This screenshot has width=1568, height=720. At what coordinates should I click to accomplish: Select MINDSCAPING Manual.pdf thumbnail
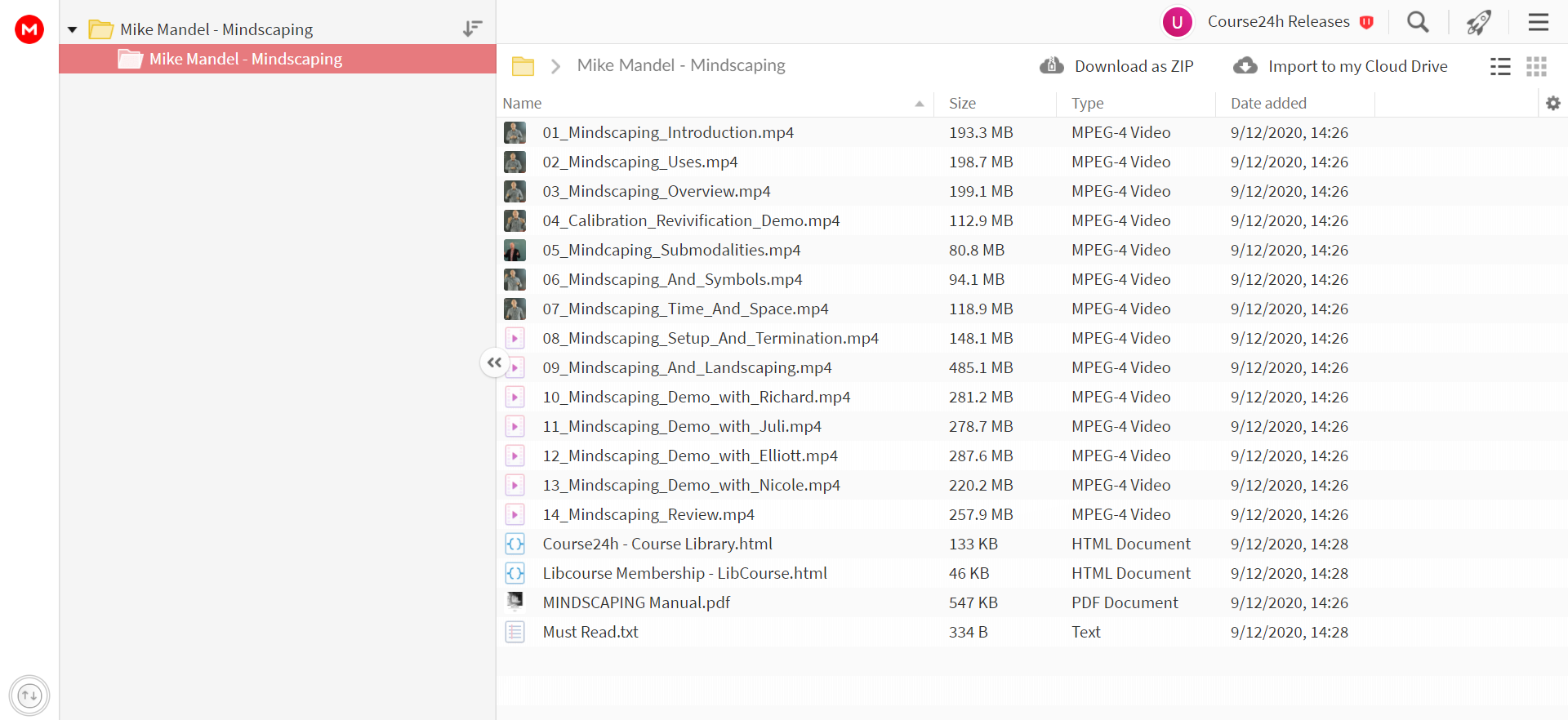[x=514, y=602]
